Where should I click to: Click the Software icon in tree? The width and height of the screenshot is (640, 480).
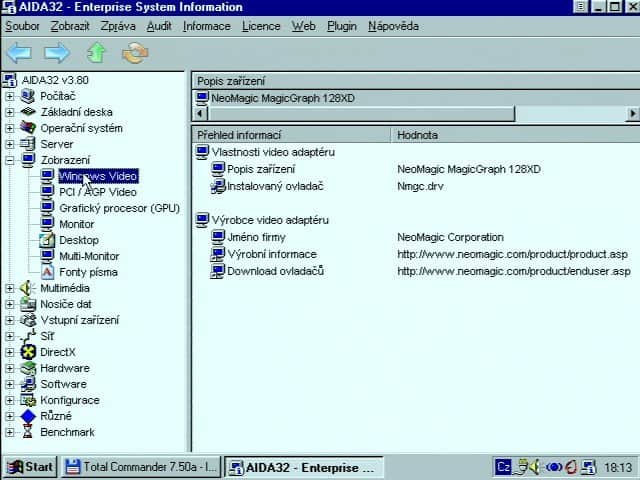tap(28, 384)
